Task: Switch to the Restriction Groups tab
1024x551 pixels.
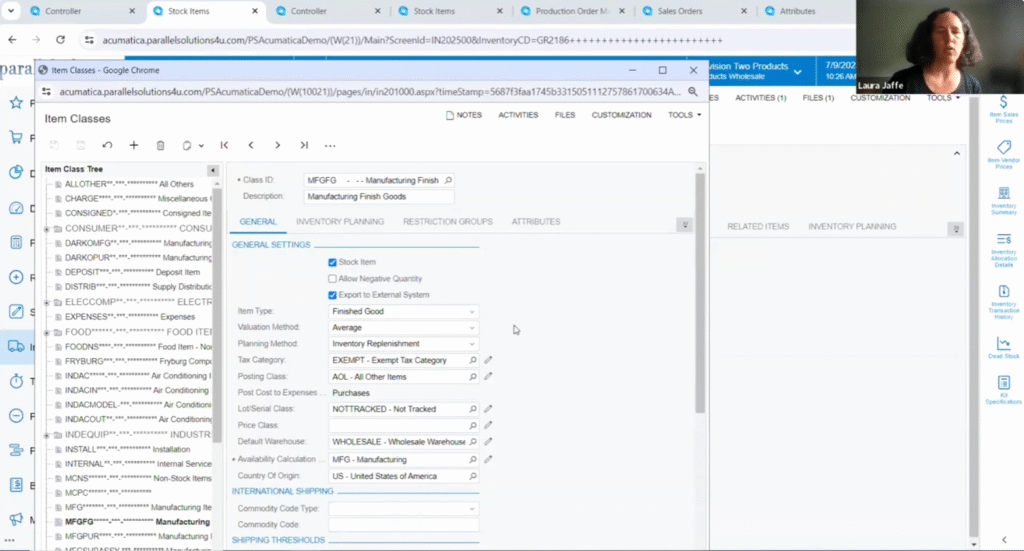Action: pyautogui.click(x=447, y=222)
